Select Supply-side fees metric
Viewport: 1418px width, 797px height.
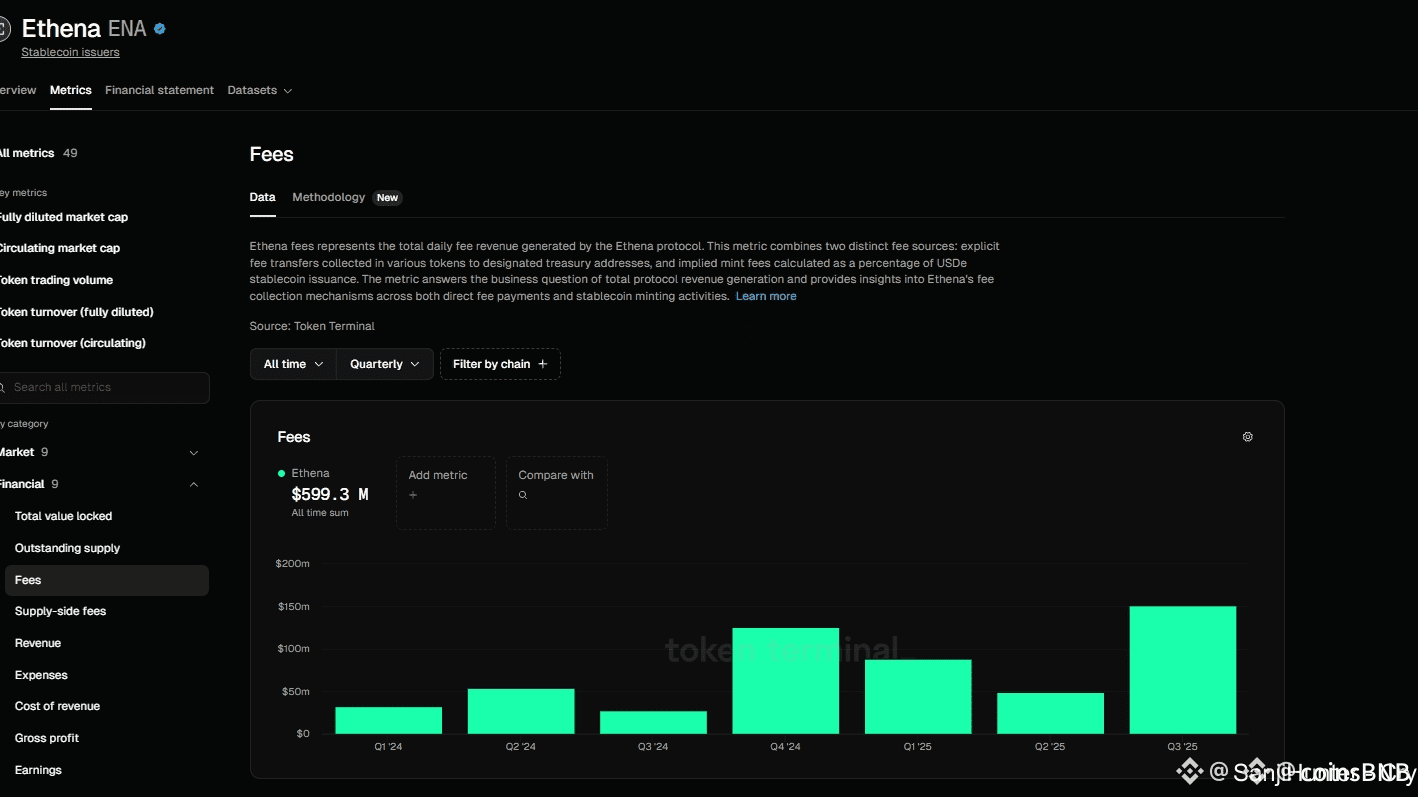[x=60, y=611]
